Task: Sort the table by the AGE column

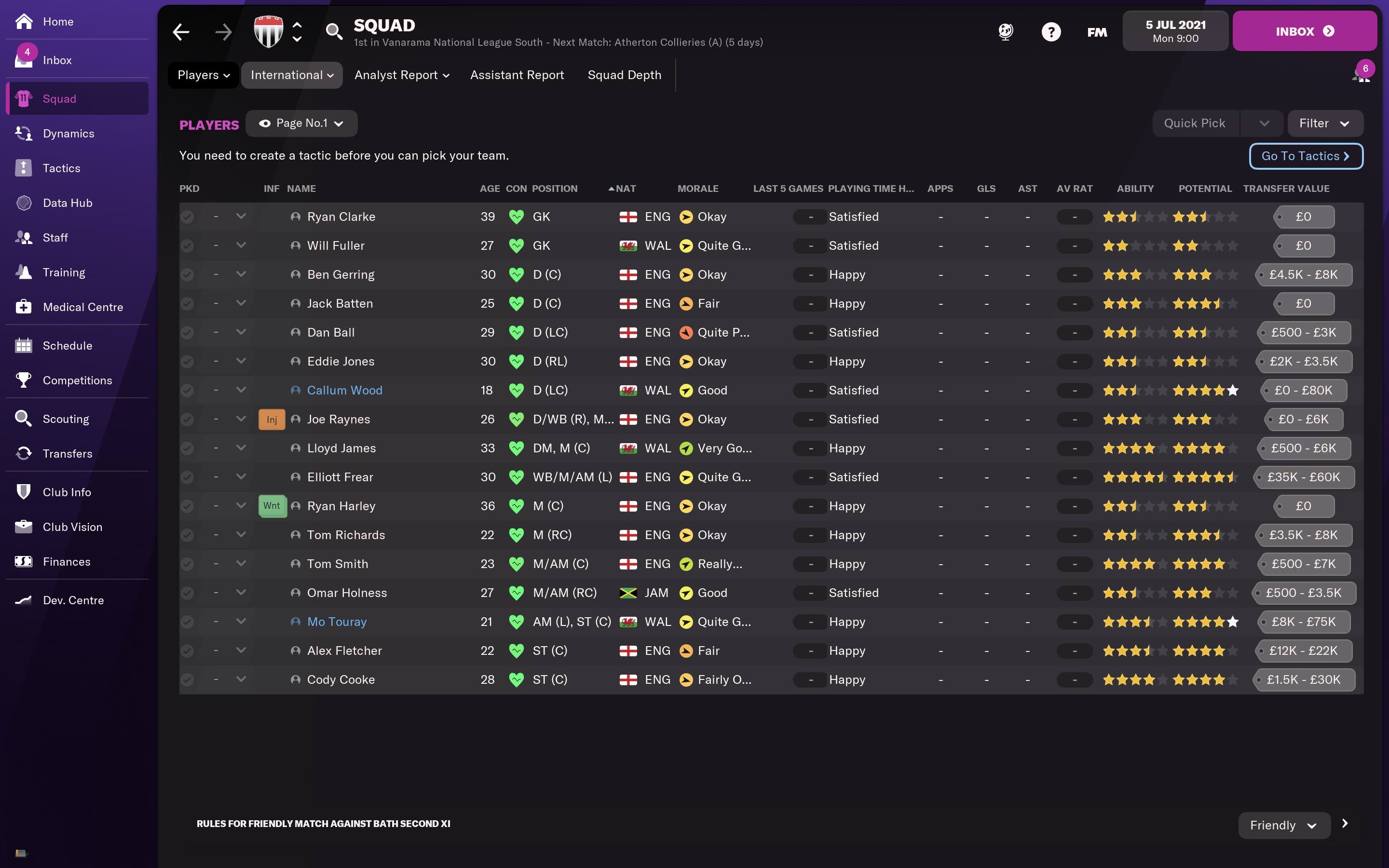Action: tap(489, 189)
